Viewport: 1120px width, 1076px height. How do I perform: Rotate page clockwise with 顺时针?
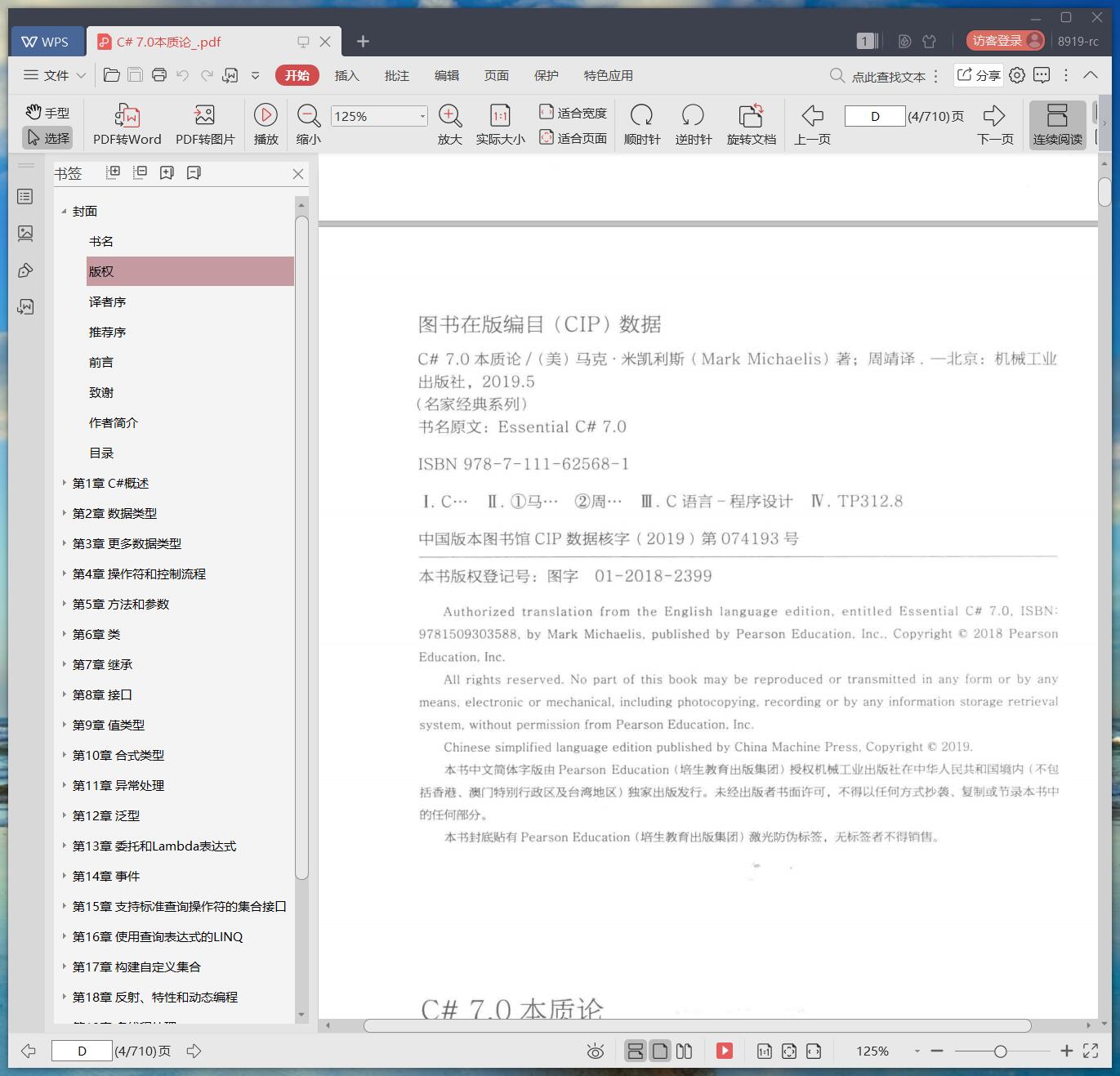pyautogui.click(x=642, y=125)
